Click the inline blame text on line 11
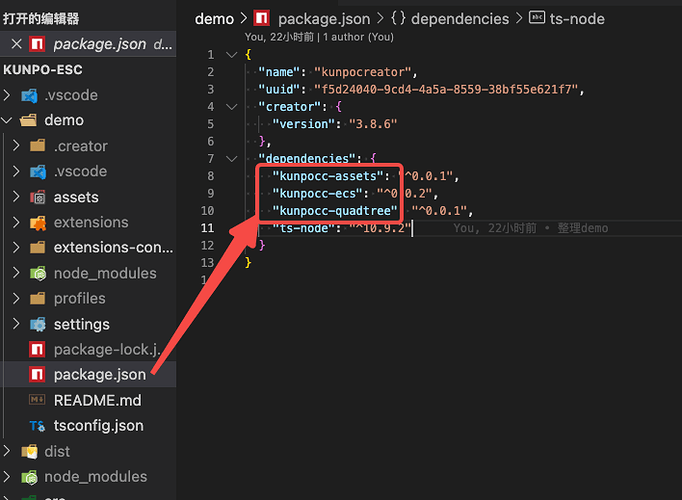 (x=531, y=228)
